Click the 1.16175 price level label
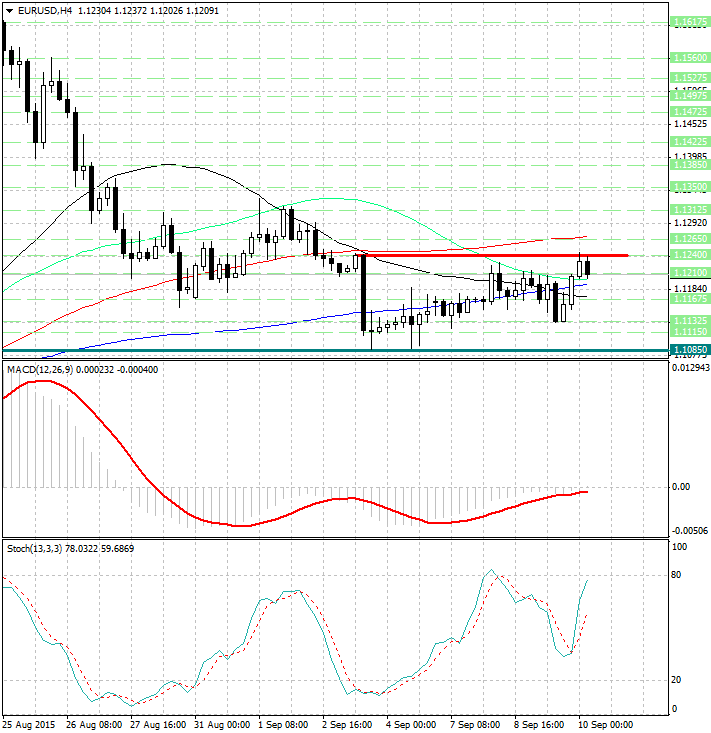 point(690,22)
